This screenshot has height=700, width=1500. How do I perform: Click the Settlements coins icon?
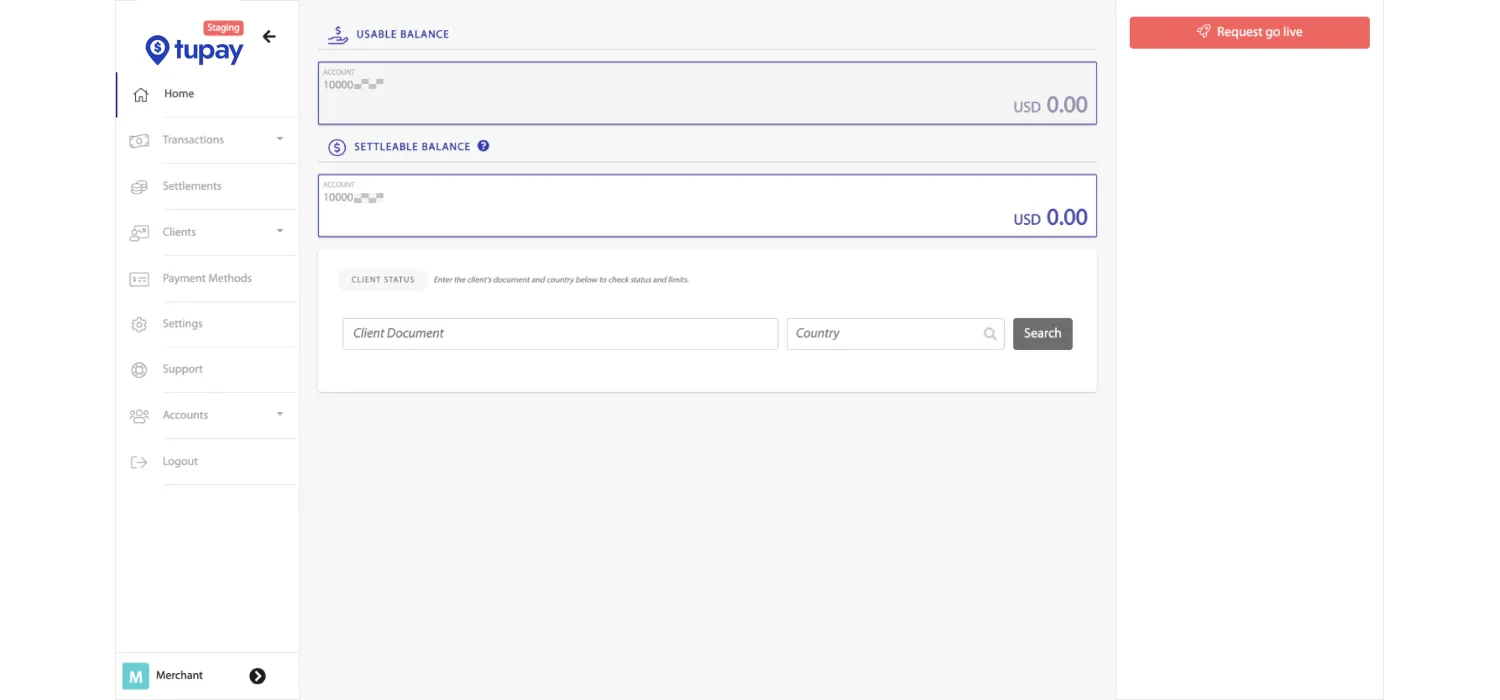click(x=139, y=187)
